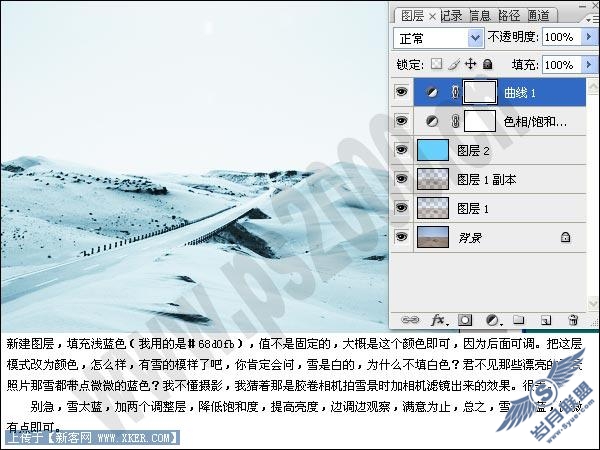The image size is (600, 450).
Task: Select the 背景 layer name
Action: 470,238
